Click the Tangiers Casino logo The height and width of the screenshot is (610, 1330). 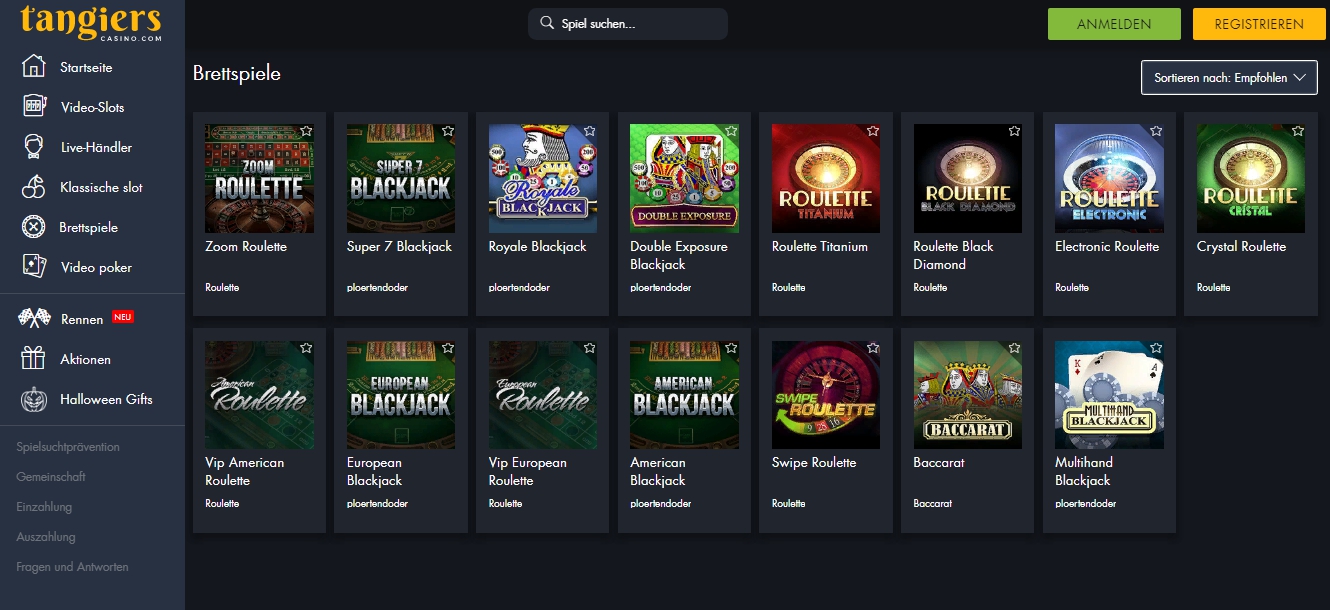(x=91, y=23)
